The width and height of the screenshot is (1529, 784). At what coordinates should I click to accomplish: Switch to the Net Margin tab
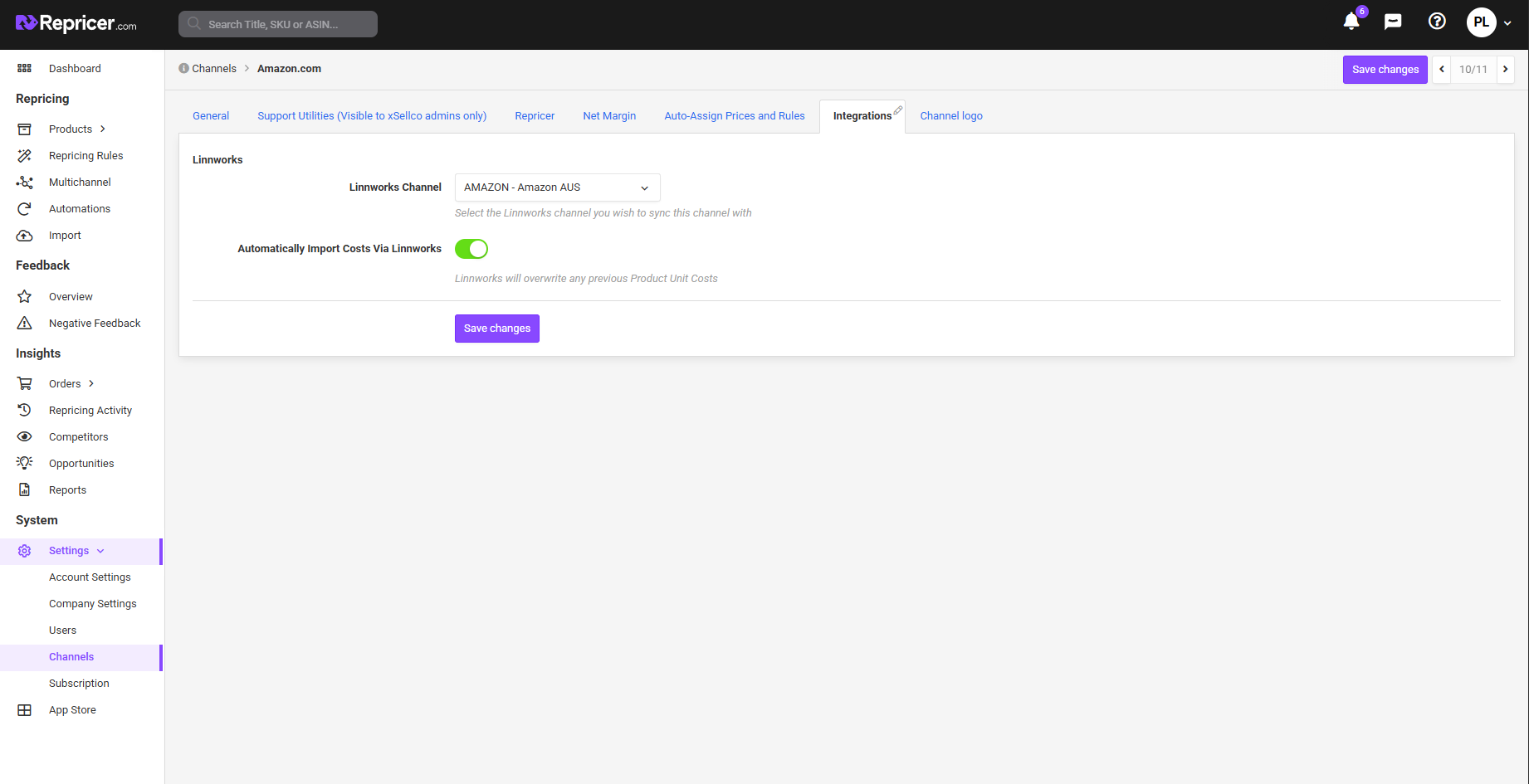[609, 116]
